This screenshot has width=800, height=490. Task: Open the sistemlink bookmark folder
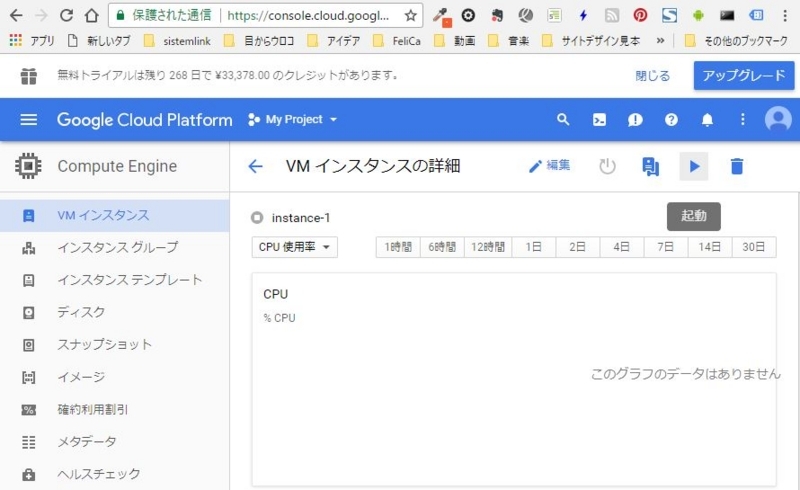tap(177, 41)
